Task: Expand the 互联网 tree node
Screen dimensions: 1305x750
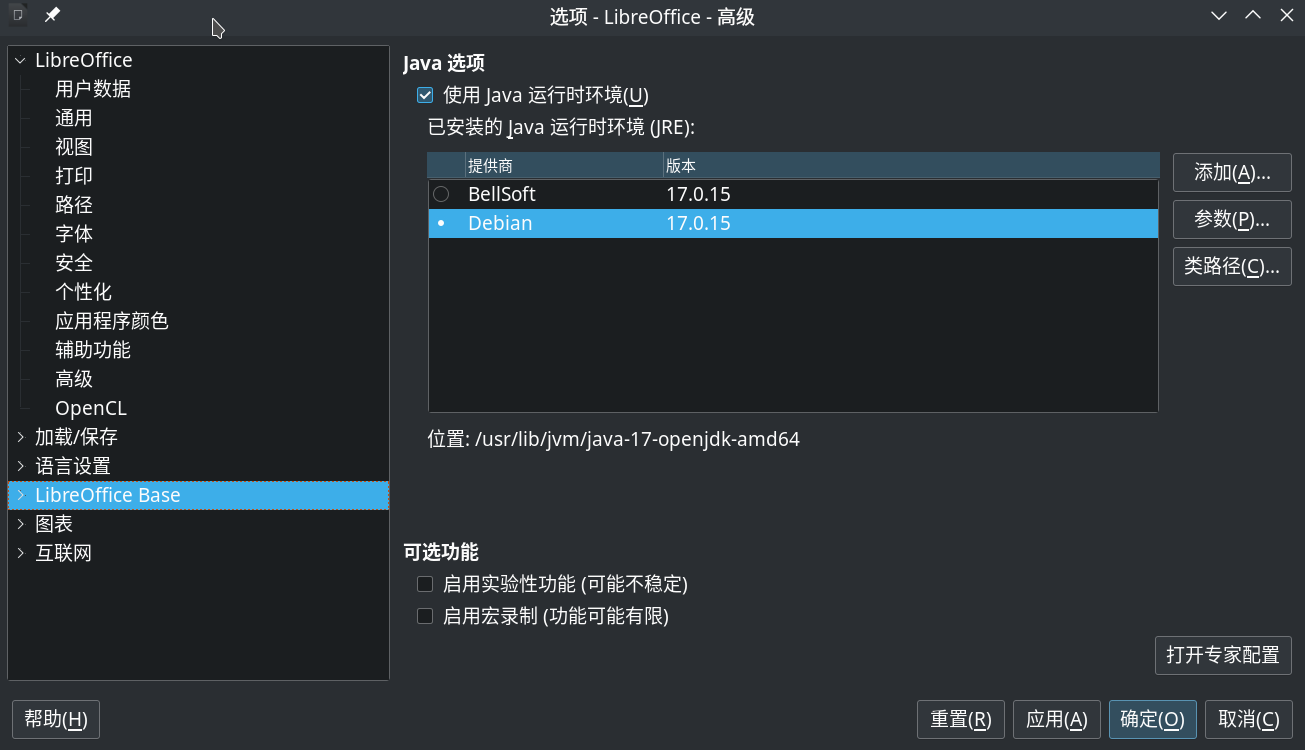Action: click(x=20, y=553)
